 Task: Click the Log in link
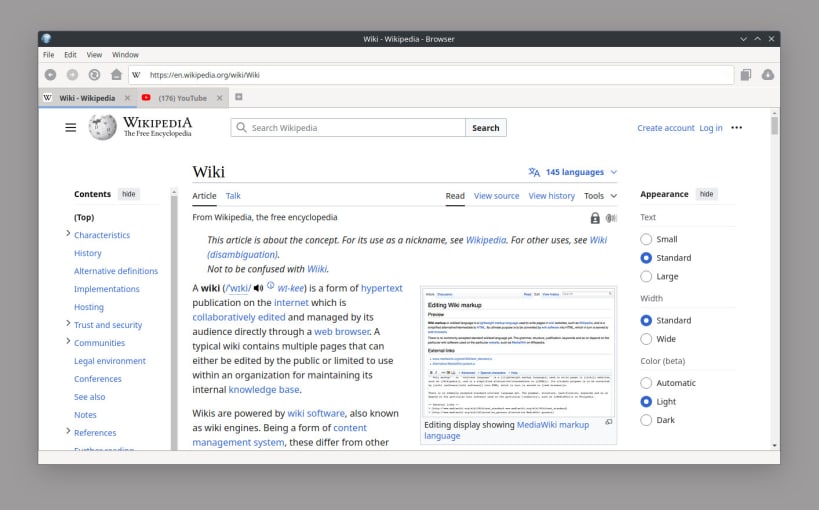click(711, 128)
